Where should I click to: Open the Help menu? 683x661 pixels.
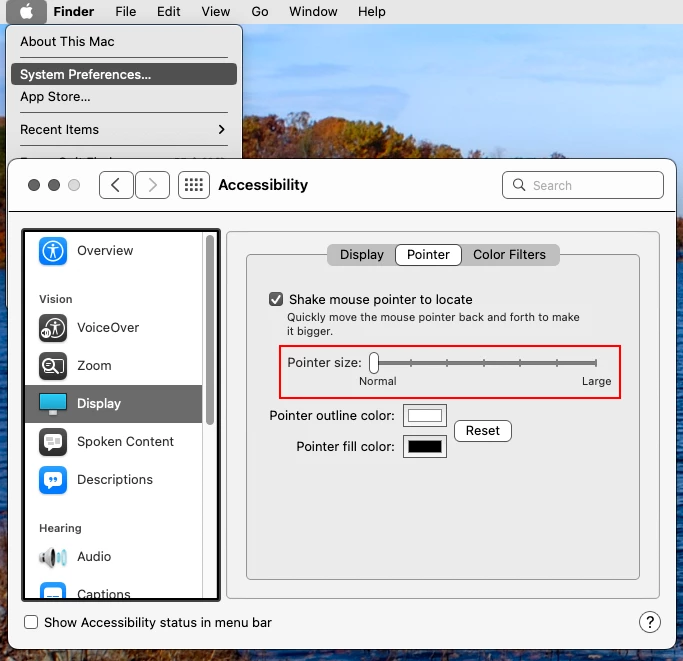click(372, 12)
